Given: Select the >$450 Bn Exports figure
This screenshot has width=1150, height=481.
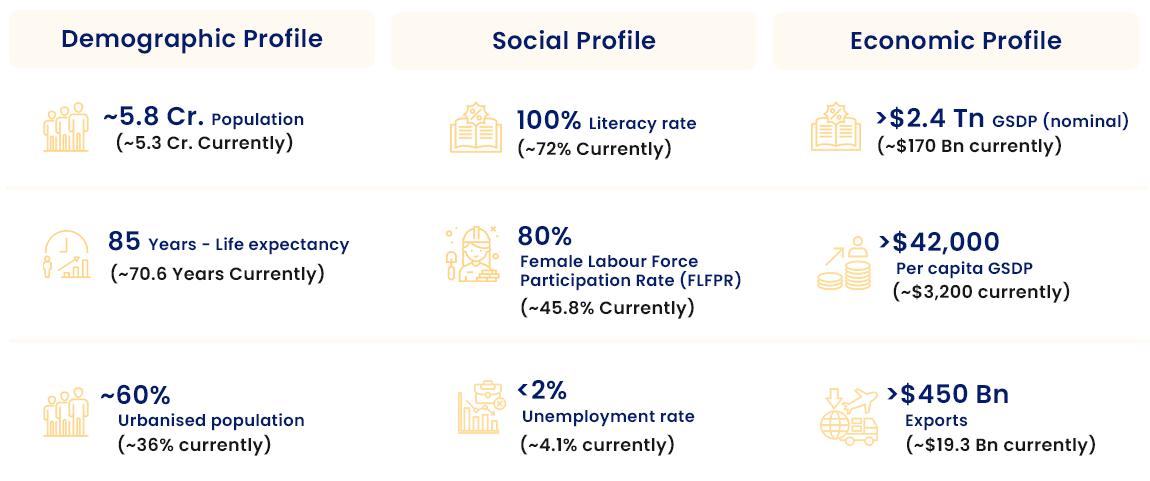Looking at the screenshot, I should pyautogui.click(x=947, y=394).
